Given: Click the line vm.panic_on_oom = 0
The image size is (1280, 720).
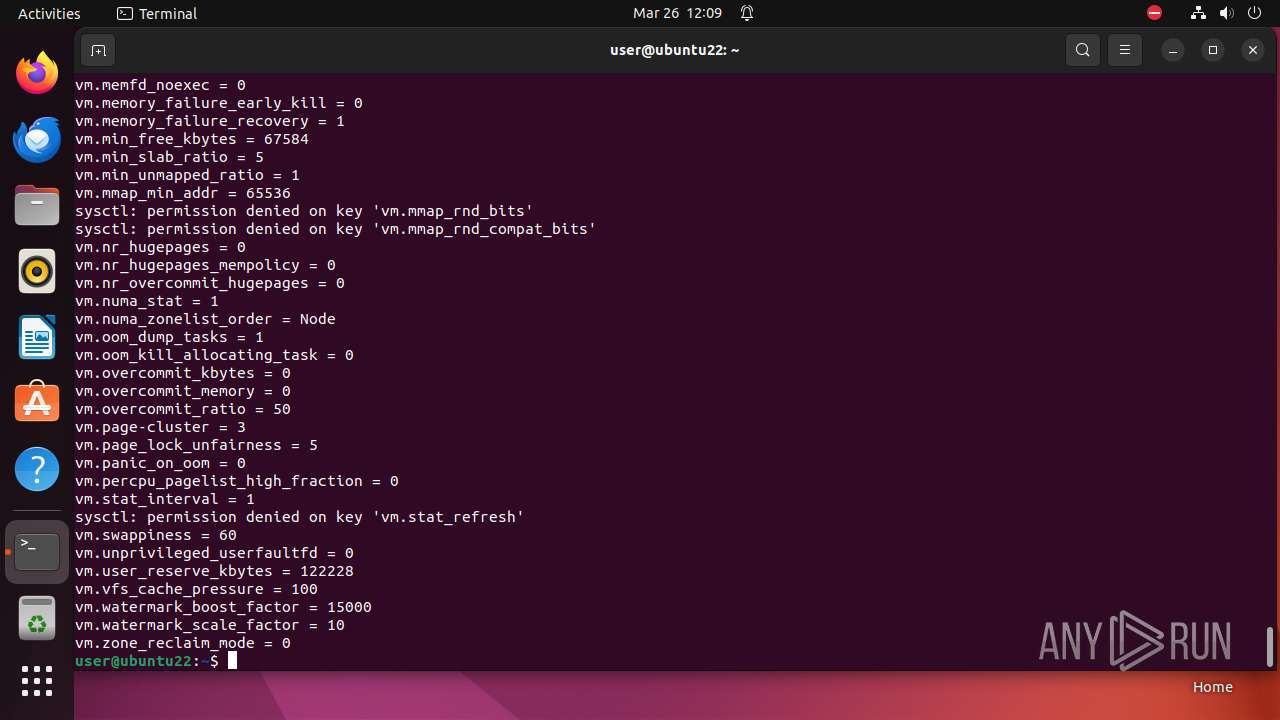Looking at the screenshot, I should 160,463.
